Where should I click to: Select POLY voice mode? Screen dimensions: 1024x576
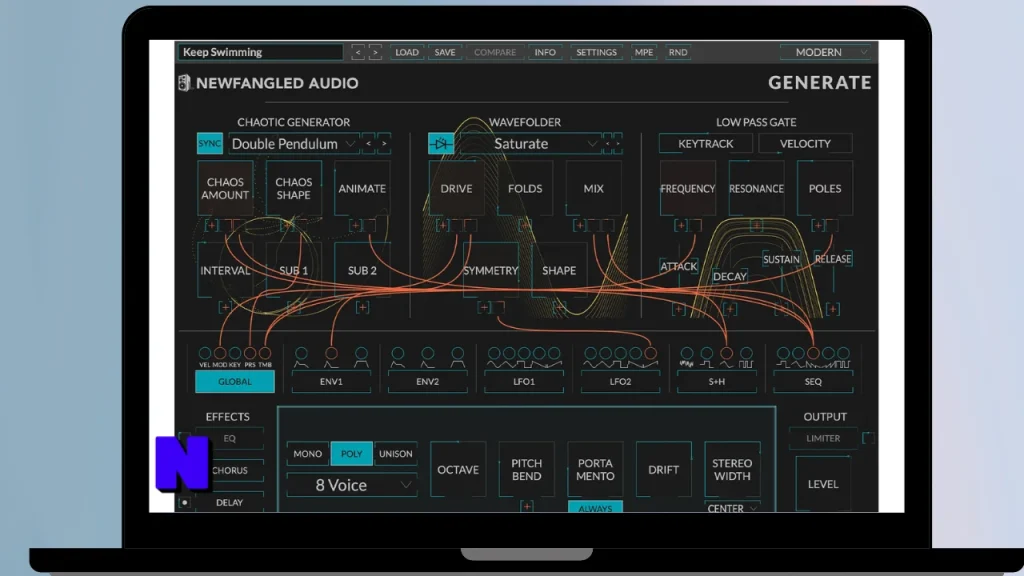(351, 454)
